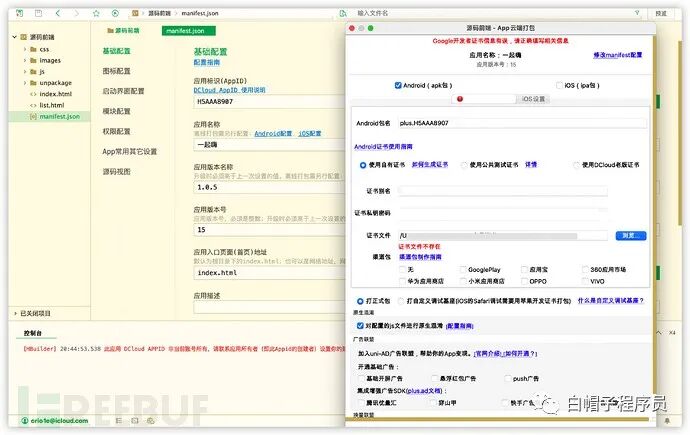Viewport: 690px width, 435px height.
Task: Open the 渠道包制作指南 link
Action: click(420, 257)
